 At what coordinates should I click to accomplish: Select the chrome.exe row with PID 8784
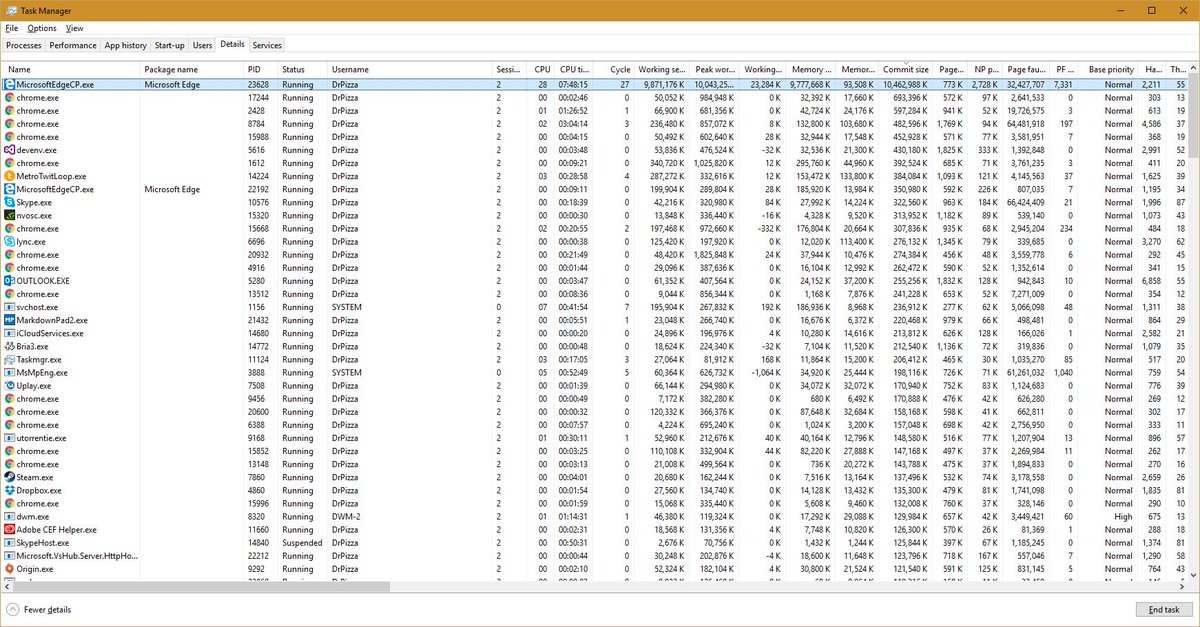pos(594,124)
